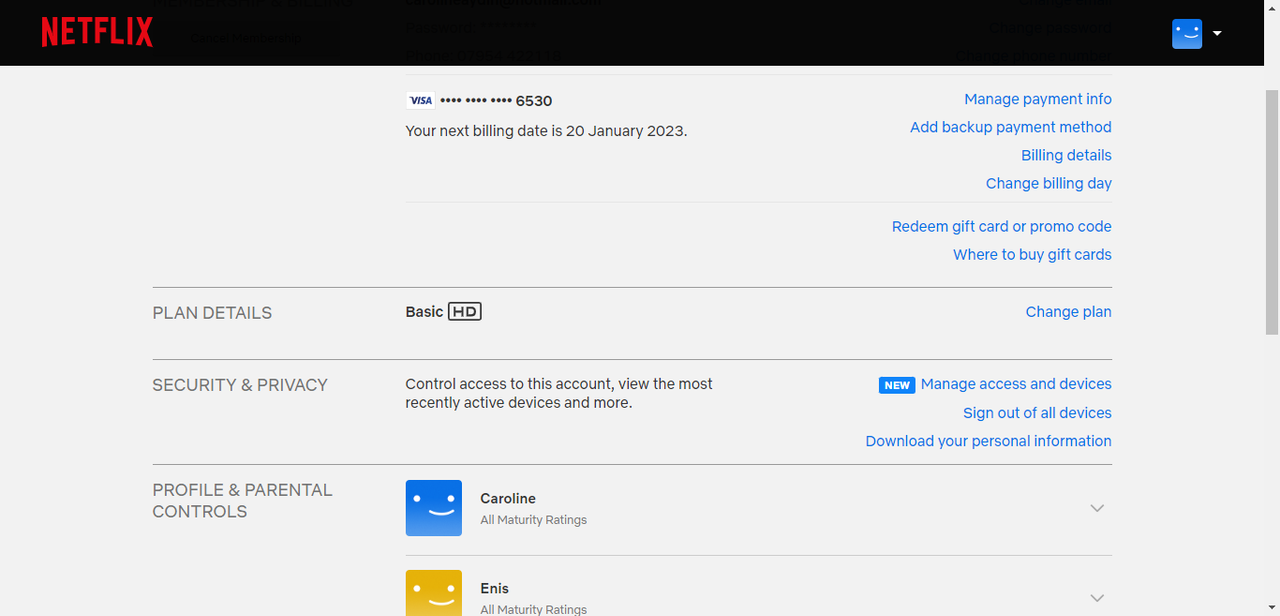The height and width of the screenshot is (616, 1280).
Task: Click the card number ending 6530
Action: tap(496, 101)
